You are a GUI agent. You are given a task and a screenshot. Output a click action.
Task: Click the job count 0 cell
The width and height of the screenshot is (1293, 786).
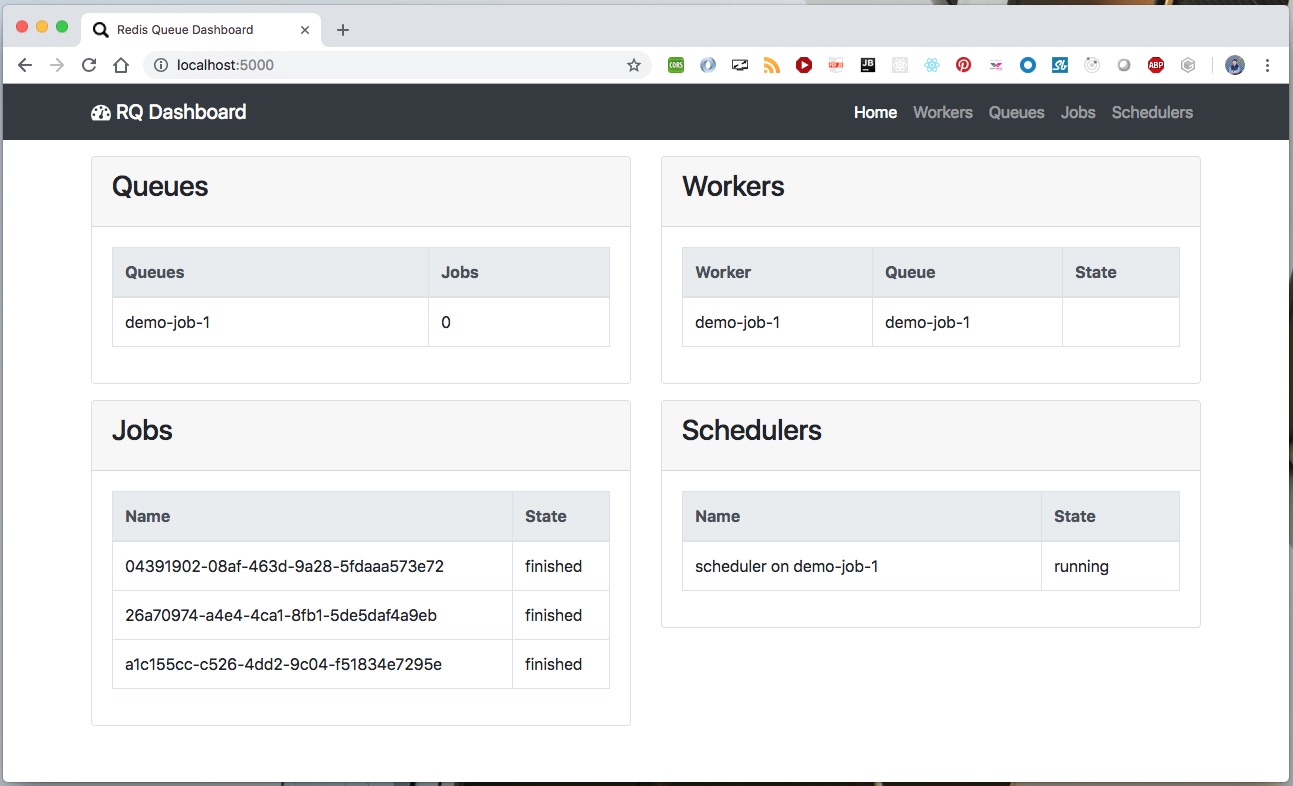(519, 322)
